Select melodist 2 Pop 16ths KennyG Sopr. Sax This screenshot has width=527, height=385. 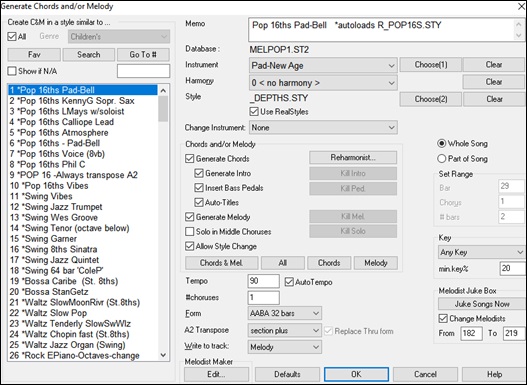point(83,101)
